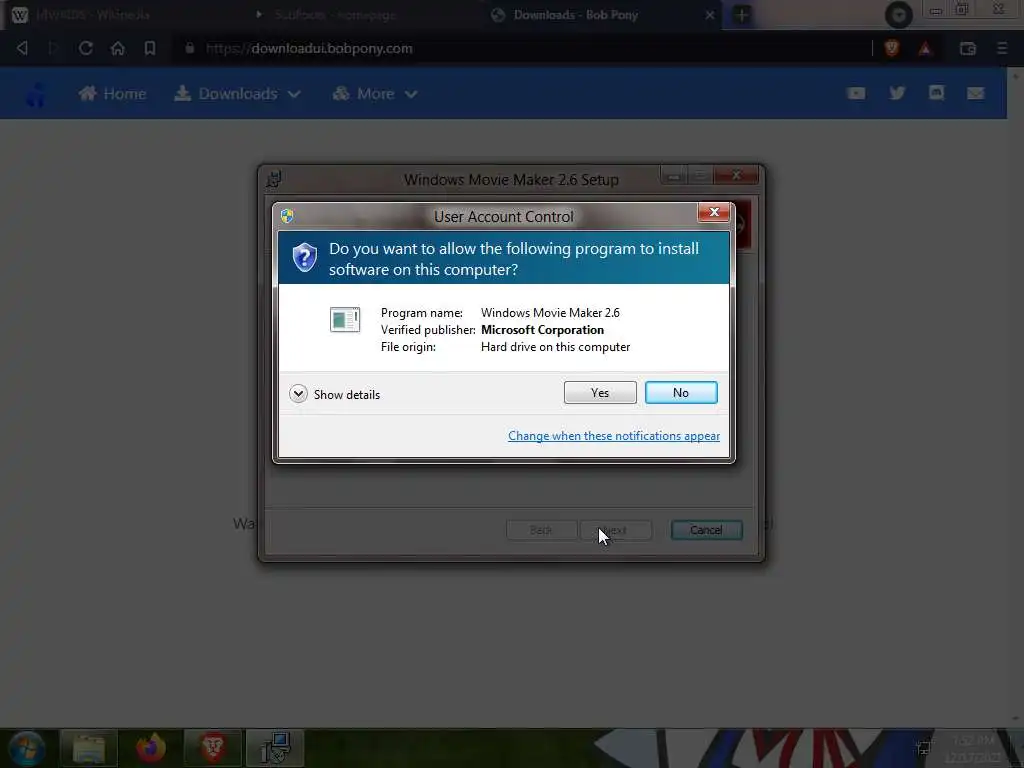Close the Downloads - Bob Pony tab
This screenshot has width=1024, height=768.
pos(710,14)
